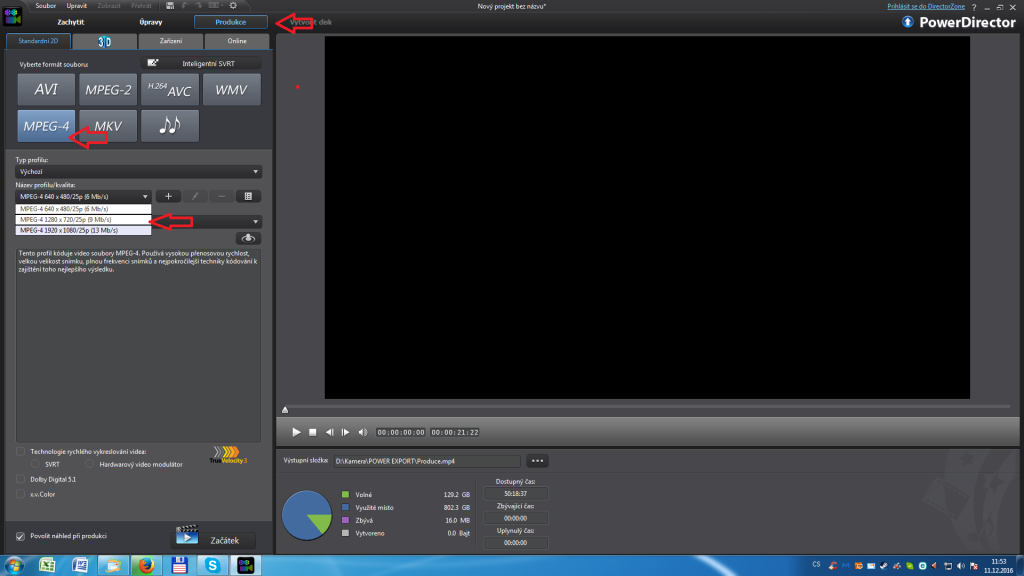Tick the x.v.Color checkbox
This screenshot has width=1024, height=576.
coord(22,493)
